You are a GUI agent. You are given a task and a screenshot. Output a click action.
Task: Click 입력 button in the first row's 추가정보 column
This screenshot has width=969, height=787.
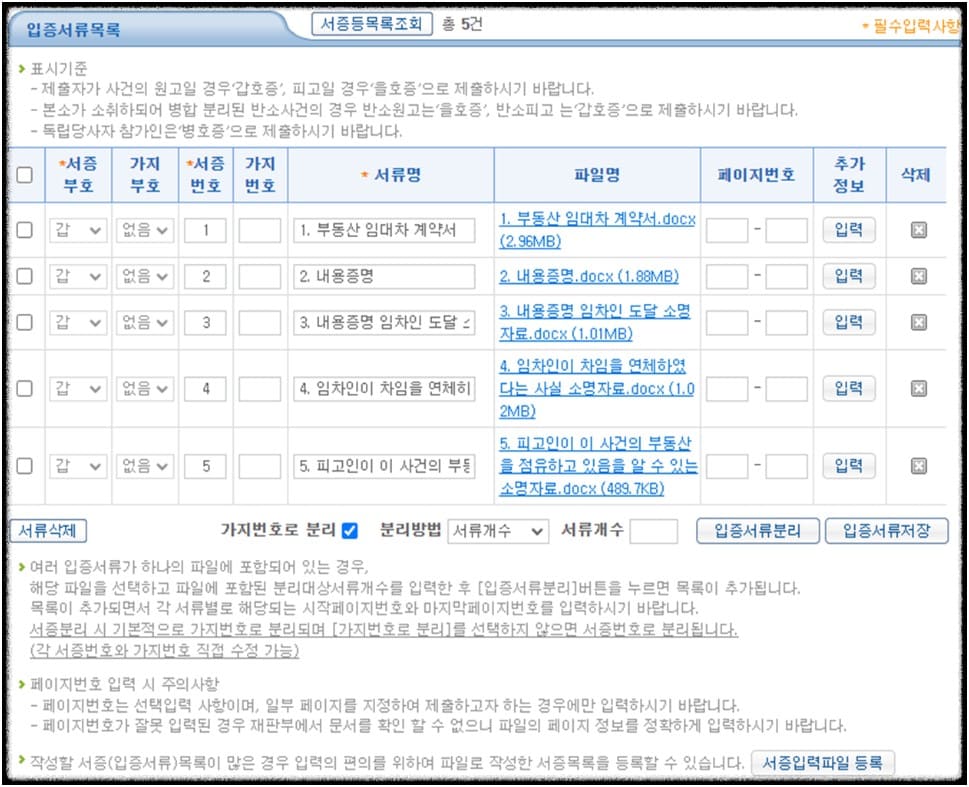coord(848,231)
